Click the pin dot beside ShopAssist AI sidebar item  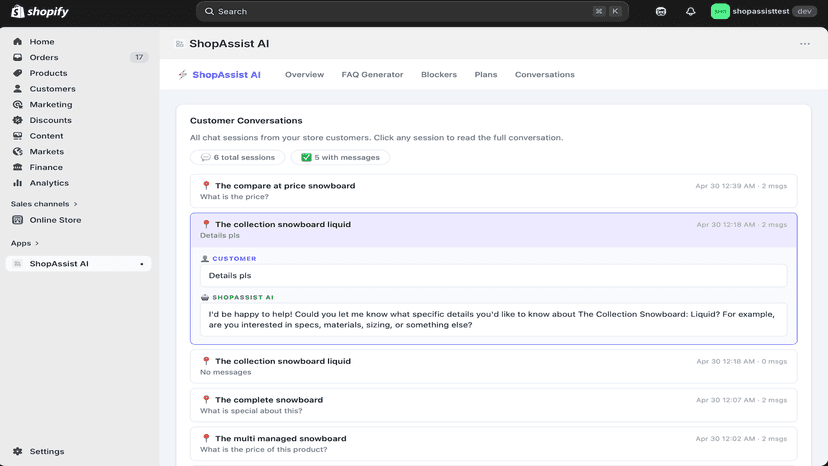[x=142, y=264]
